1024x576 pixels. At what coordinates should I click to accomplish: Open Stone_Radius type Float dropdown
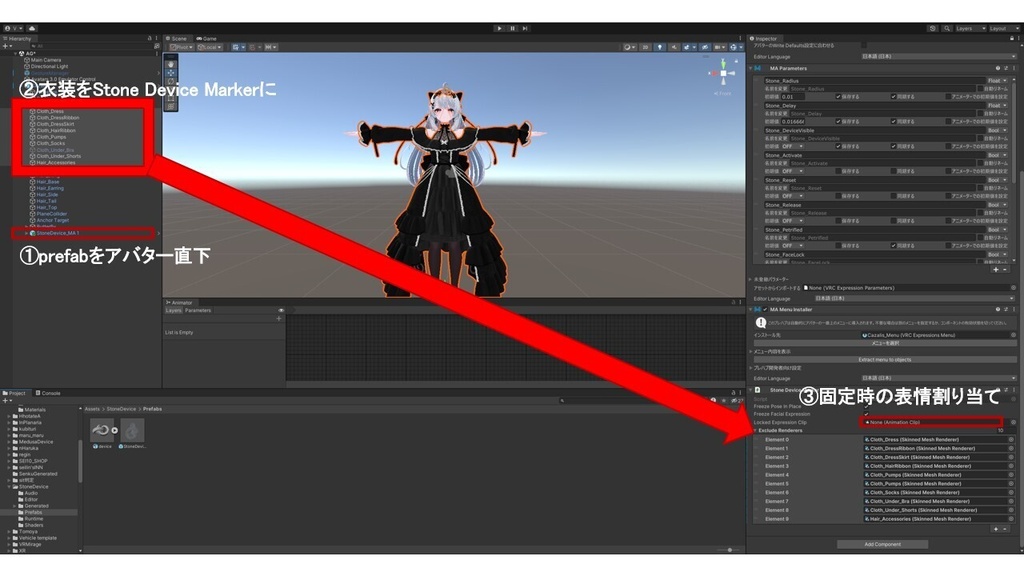pyautogui.click(x=997, y=80)
